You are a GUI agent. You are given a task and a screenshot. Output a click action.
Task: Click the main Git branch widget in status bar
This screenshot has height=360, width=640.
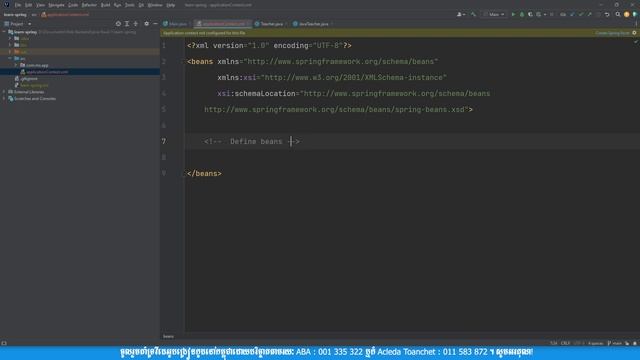(x=615, y=343)
